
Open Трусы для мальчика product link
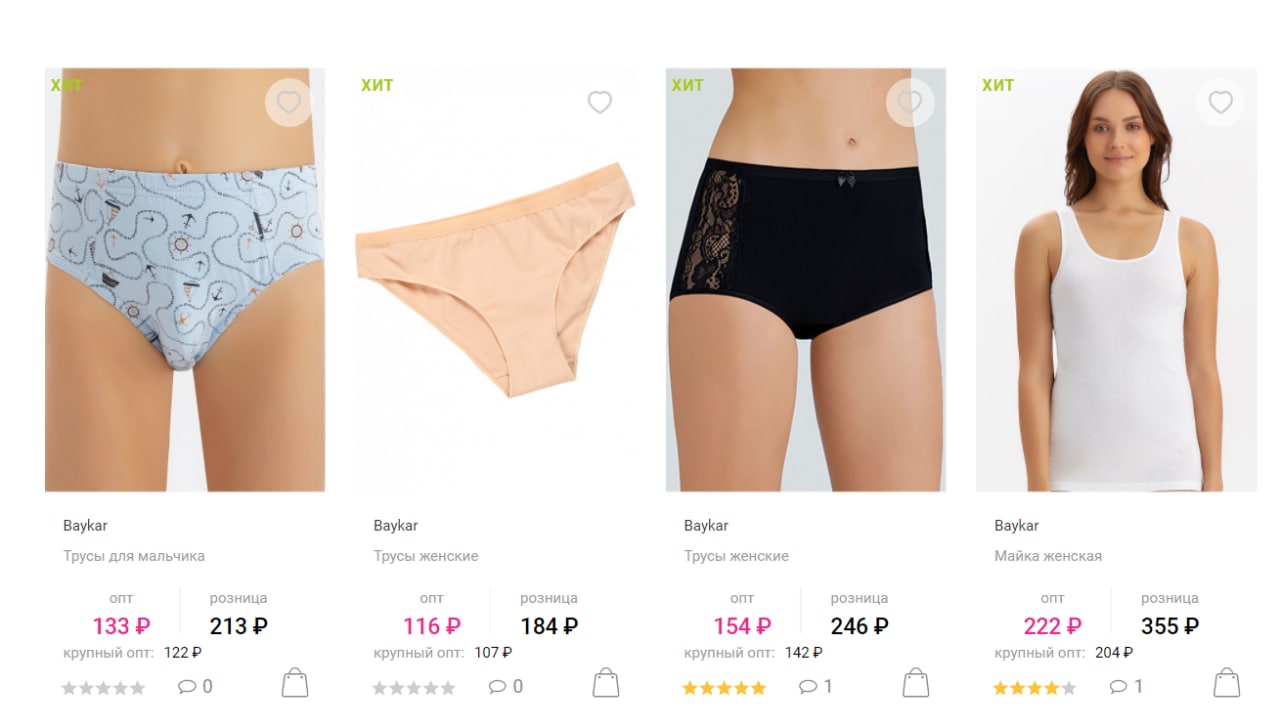[x=134, y=556]
